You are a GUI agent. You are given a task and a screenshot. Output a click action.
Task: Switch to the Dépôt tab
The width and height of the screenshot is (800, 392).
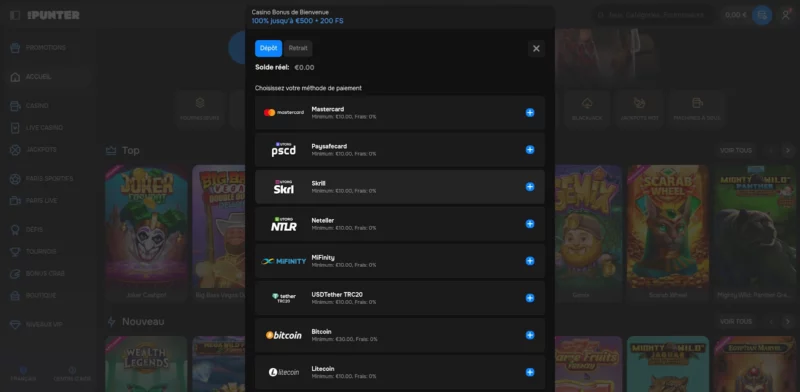click(x=268, y=48)
